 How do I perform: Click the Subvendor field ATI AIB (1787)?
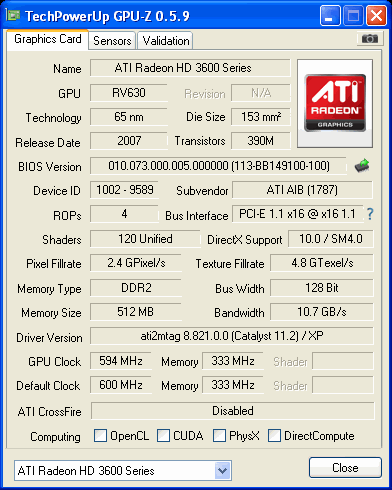tap(302, 190)
